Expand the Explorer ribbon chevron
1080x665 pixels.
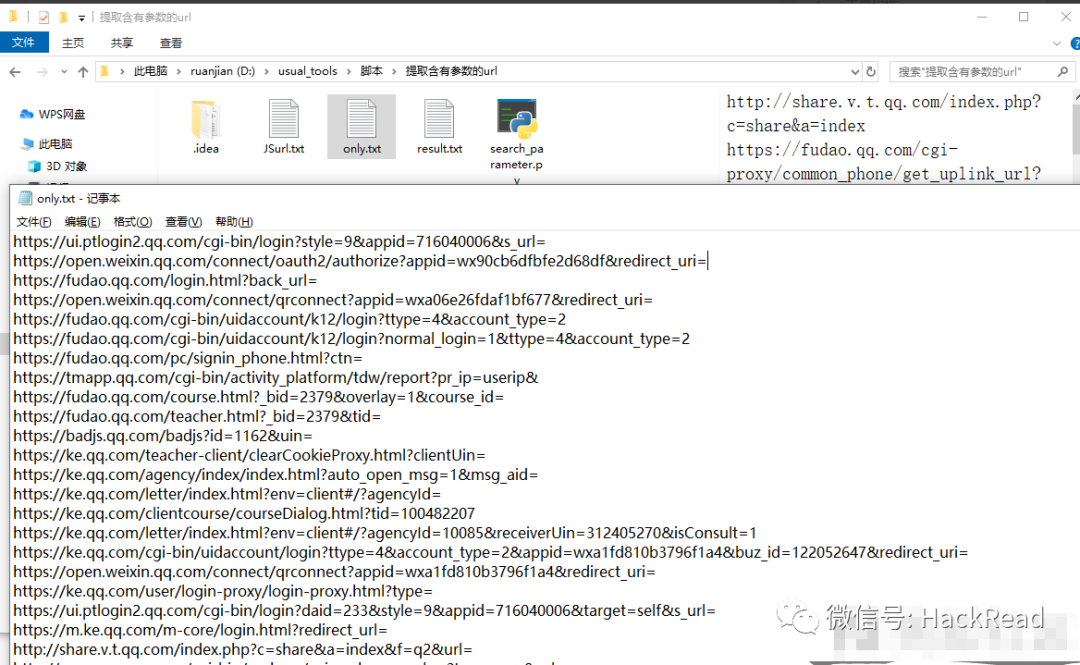pyautogui.click(x=1057, y=43)
